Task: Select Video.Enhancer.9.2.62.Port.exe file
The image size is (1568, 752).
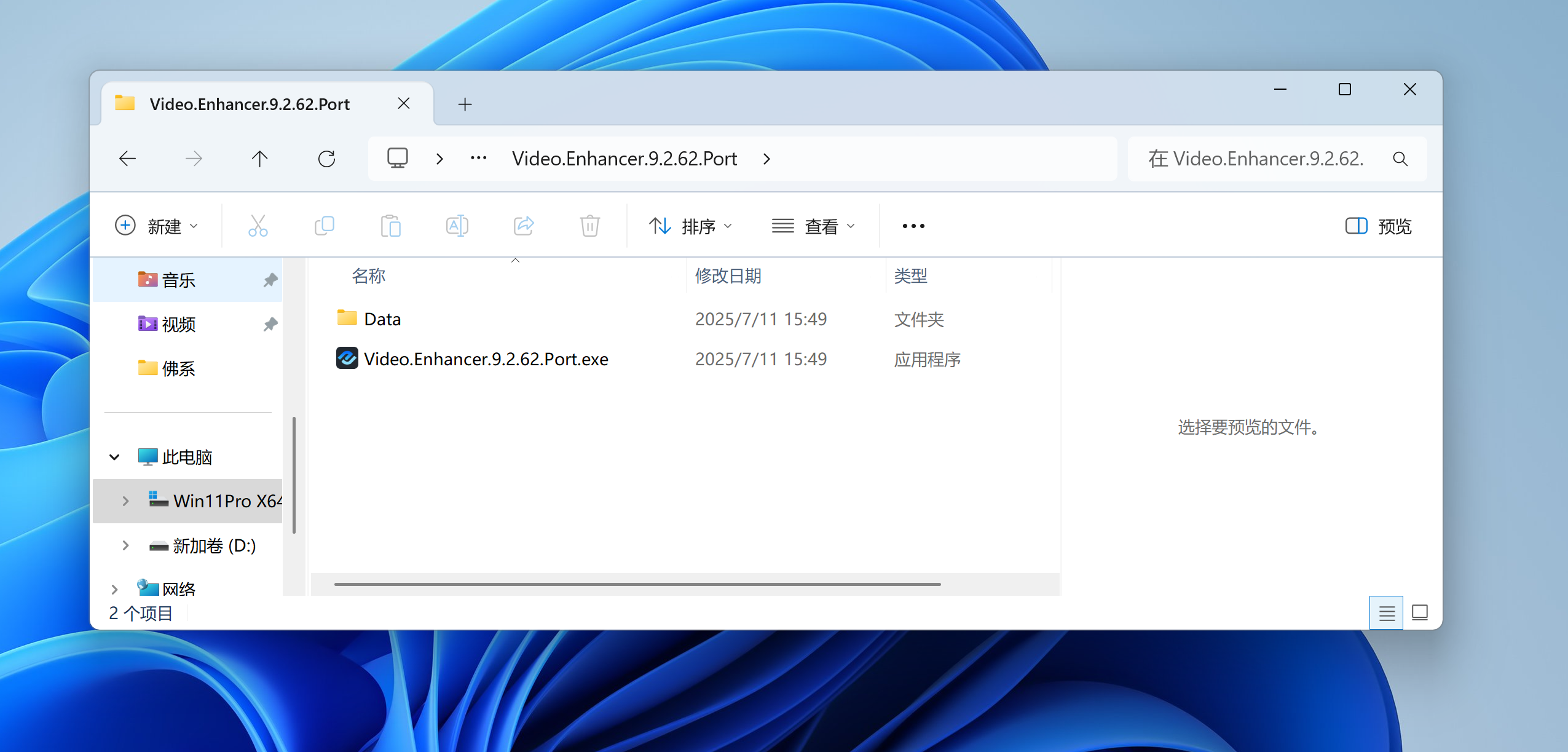Action: (x=486, y=359)
